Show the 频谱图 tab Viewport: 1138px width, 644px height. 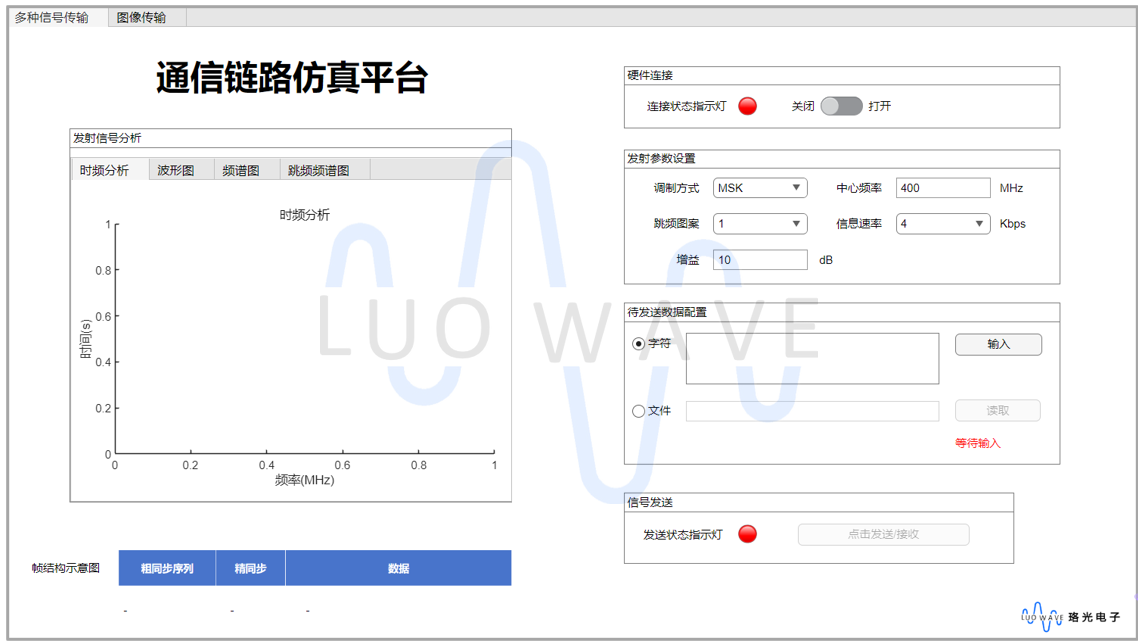coord(241,170)
